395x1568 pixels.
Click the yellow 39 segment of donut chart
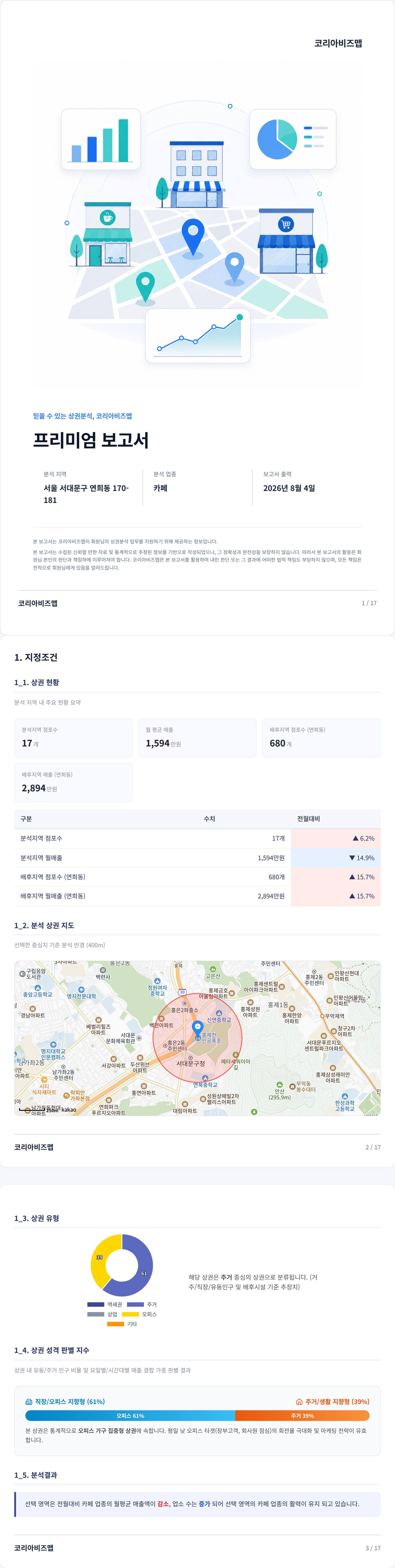click(99, 1258)
